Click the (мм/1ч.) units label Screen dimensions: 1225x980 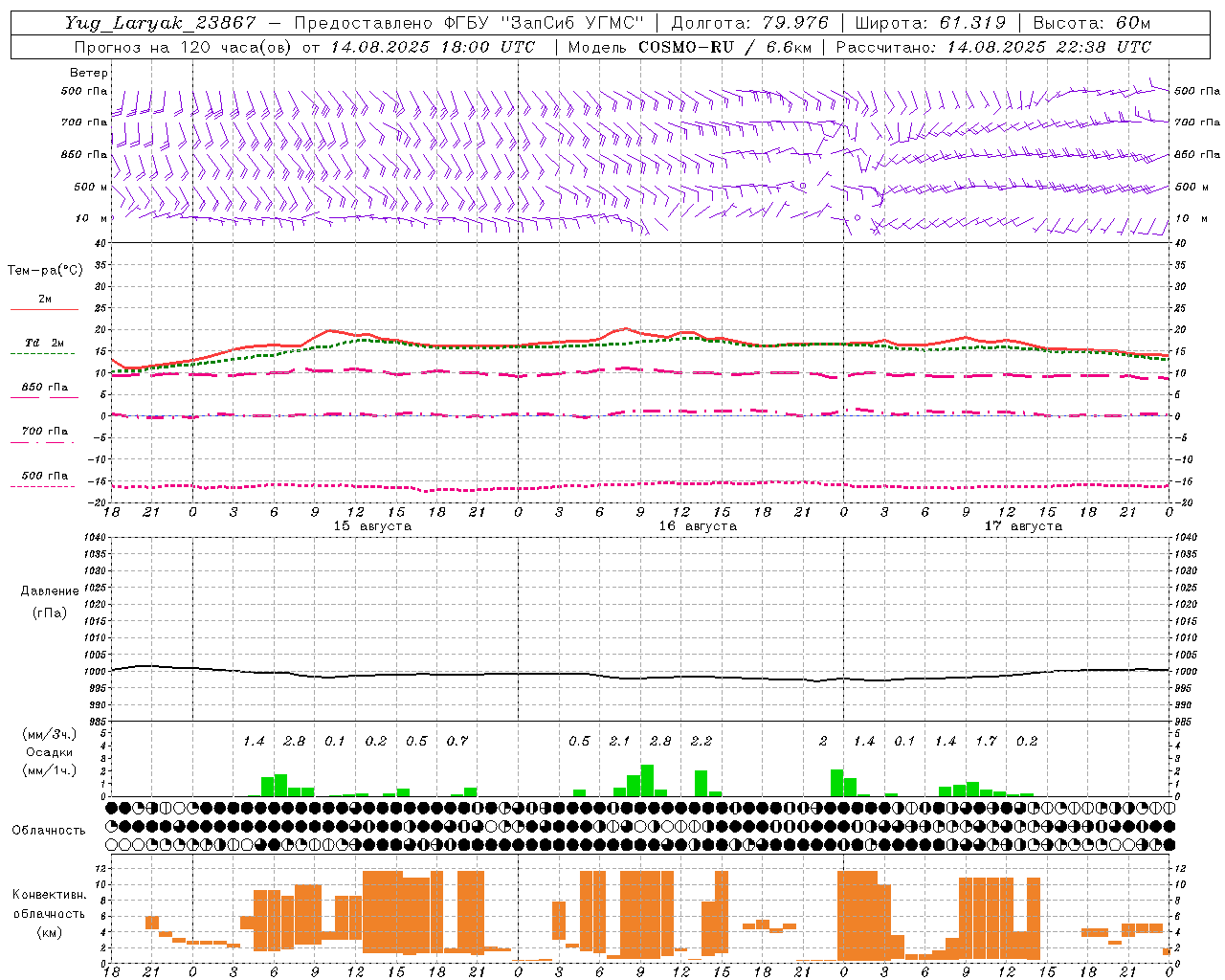click(49, 770)
